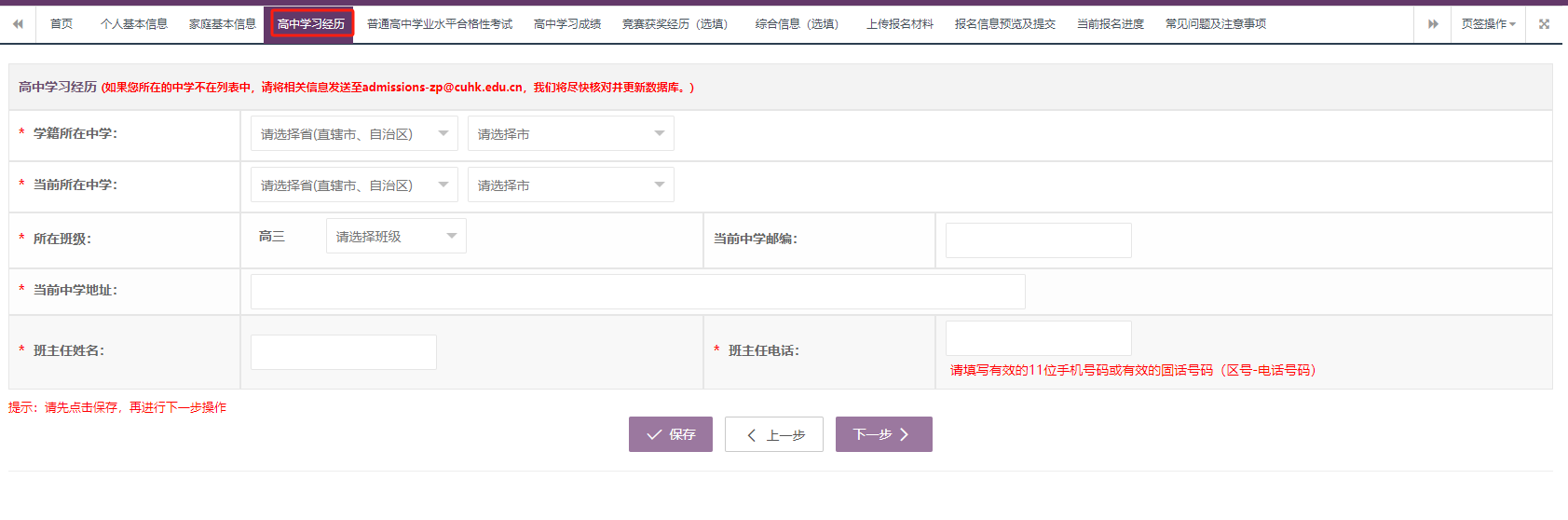The width and height of the screenshot is (1568, 520).
Task: Click into 当前中学地址 address field
Action: pos(638,292)
